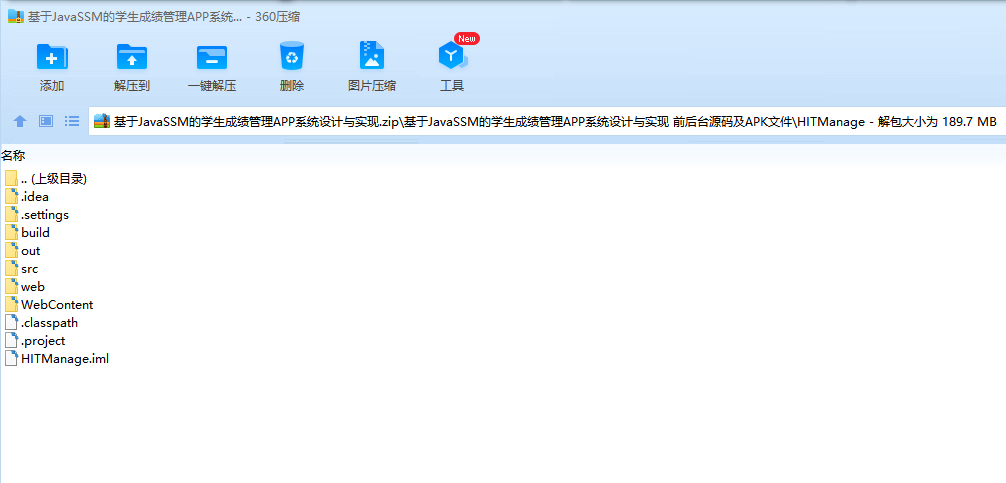Click the 一键解压 one-click extract icon
Viewport: 1006px width, 483px height.
pos(212,57)
